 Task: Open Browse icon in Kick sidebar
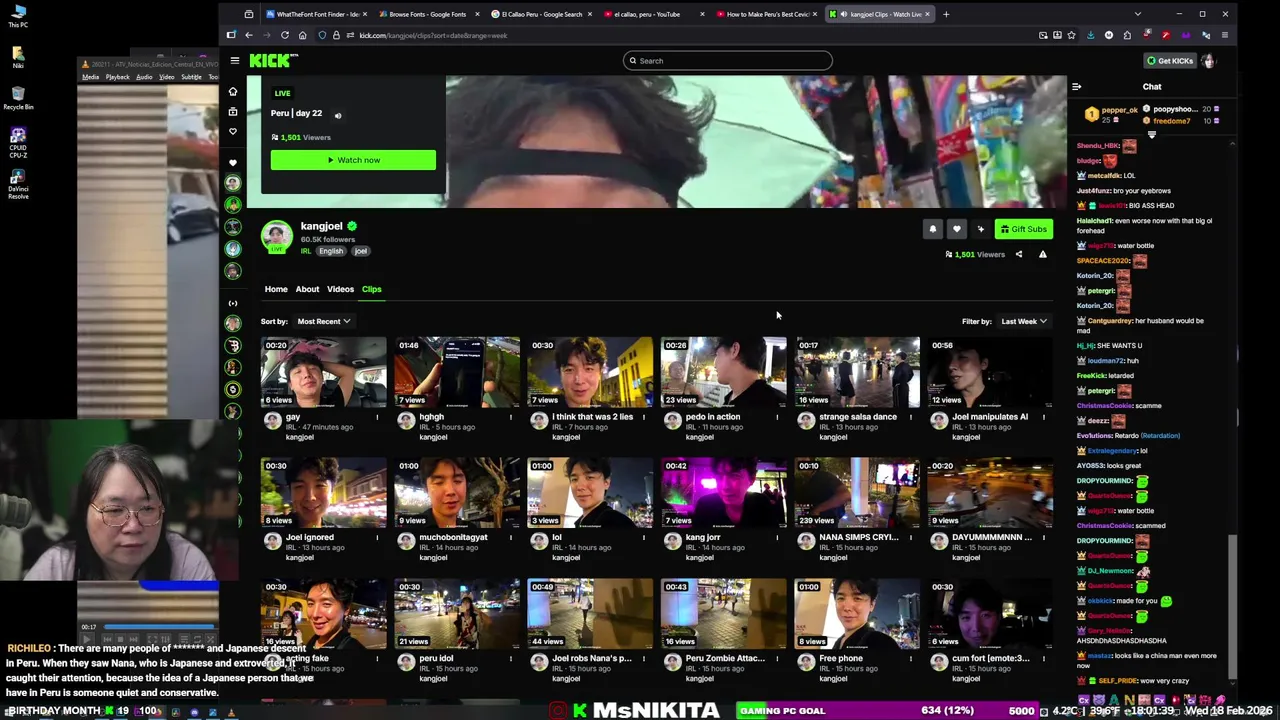click(233, 112)
